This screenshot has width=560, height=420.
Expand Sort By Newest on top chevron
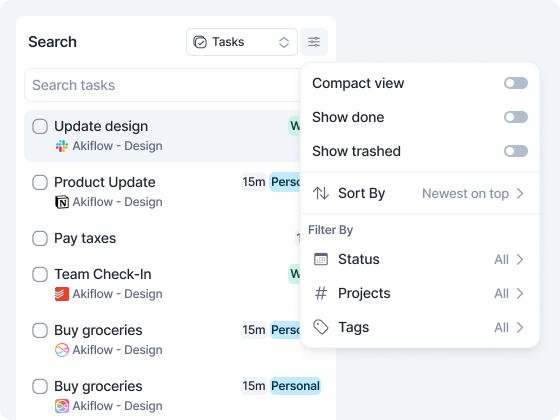[520, 193]
